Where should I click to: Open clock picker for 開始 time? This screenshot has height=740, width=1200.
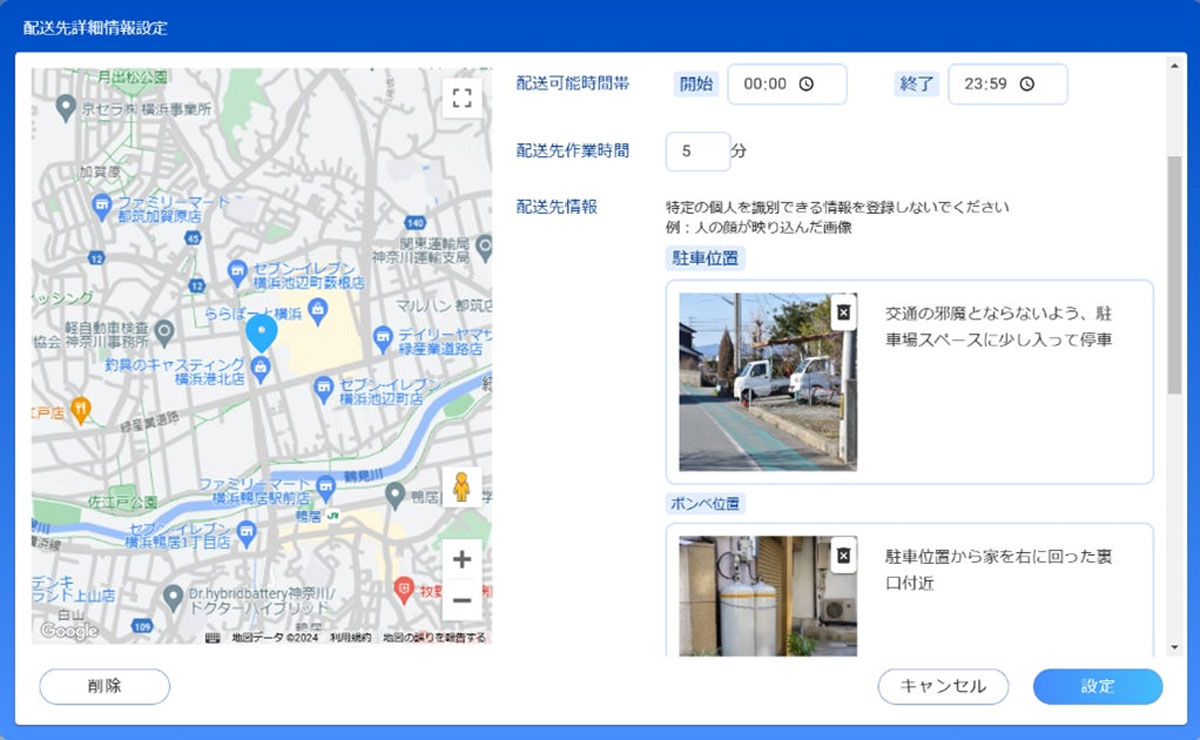click(806, 84)
